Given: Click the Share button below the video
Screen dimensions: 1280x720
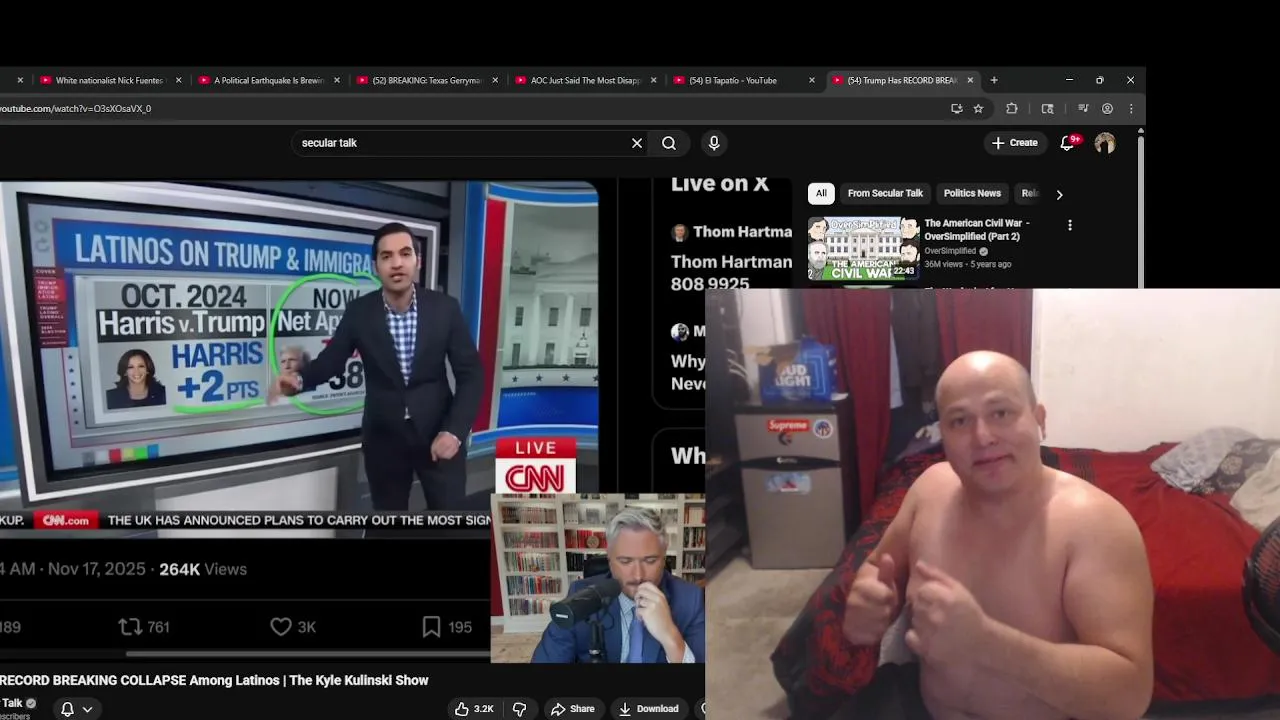Looking at the screenshot, I should [572, 708].
